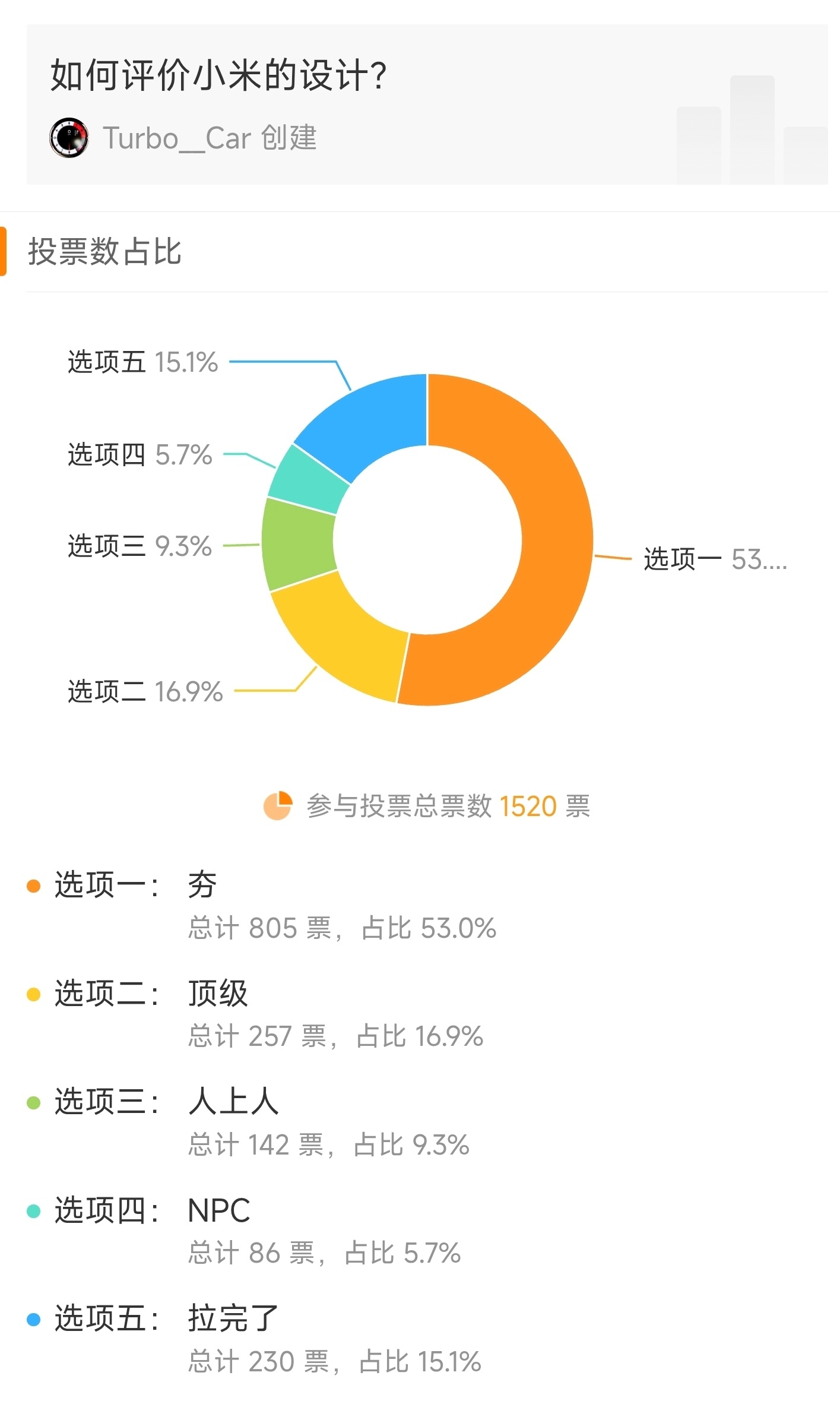840x1404 pixels.
Task: Tap the Turbo__Car avatar icon
Action: (x=69, y=137)
